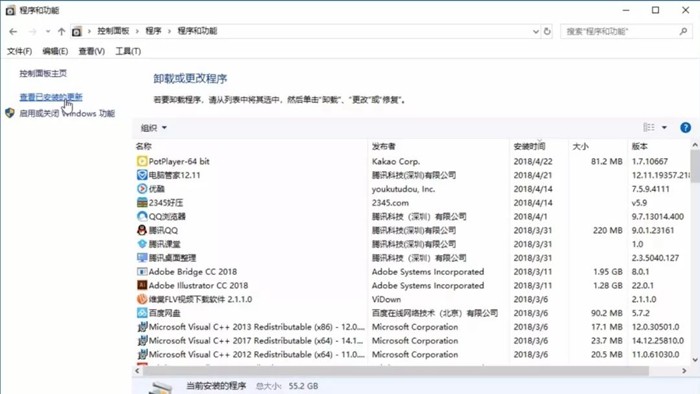
Task: Expand the chevron after 控制面板 breadcrumb
Action: (x=137, y=31)
